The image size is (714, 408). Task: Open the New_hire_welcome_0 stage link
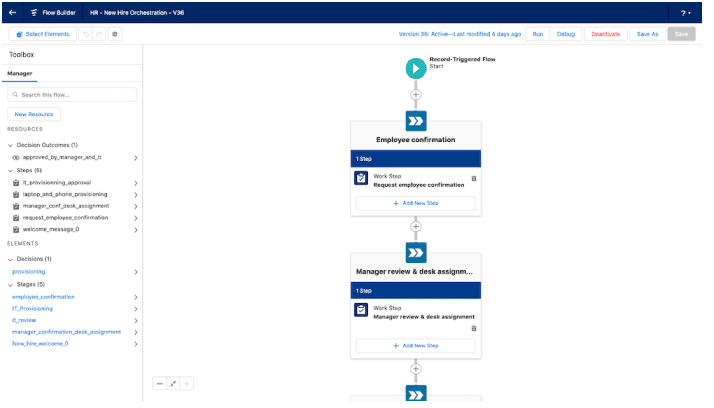pos(40,344)
